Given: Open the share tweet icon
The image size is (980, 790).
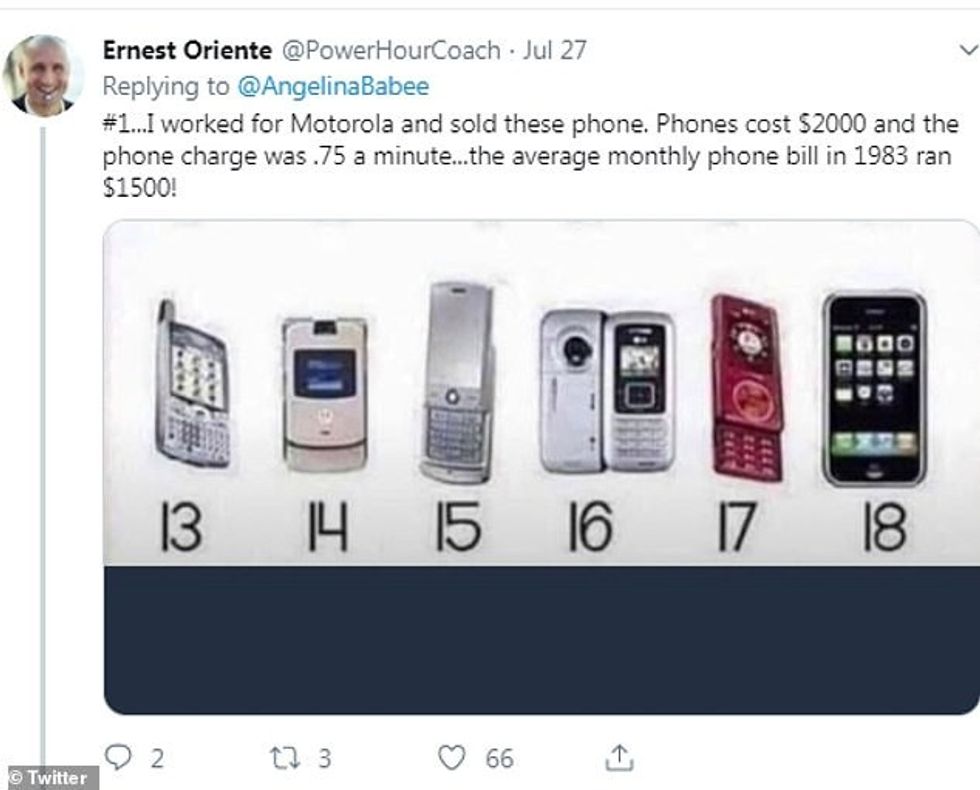Looking at the screenshot, I should tap(619, 757).
